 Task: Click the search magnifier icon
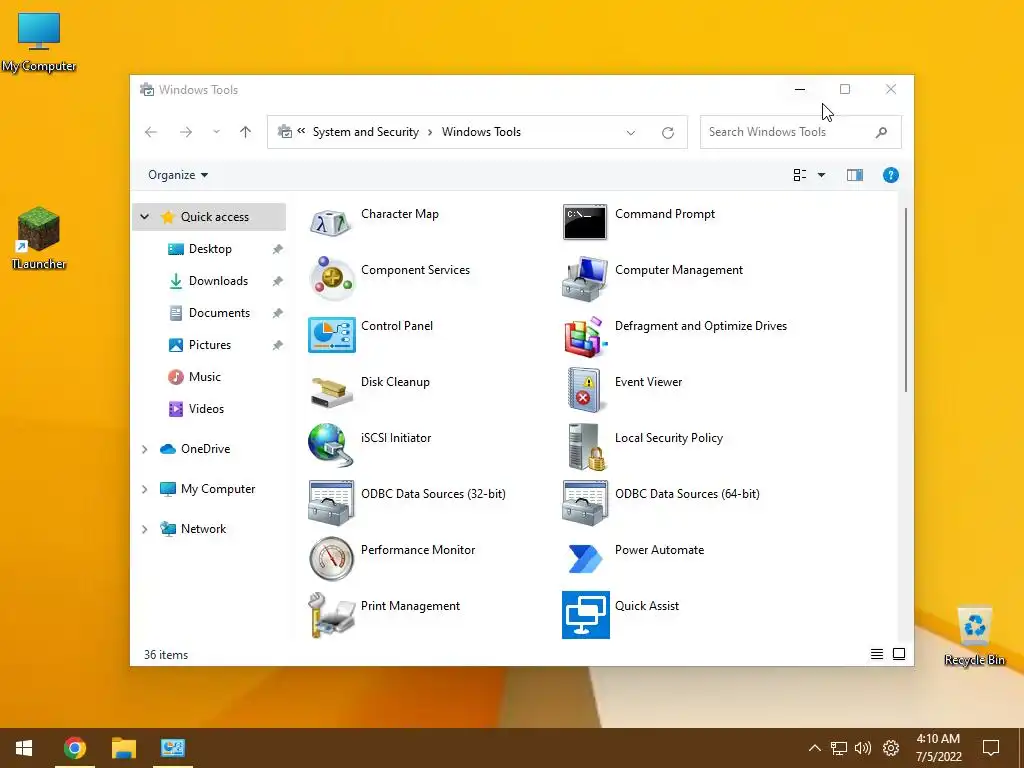(x=881, y=132)
